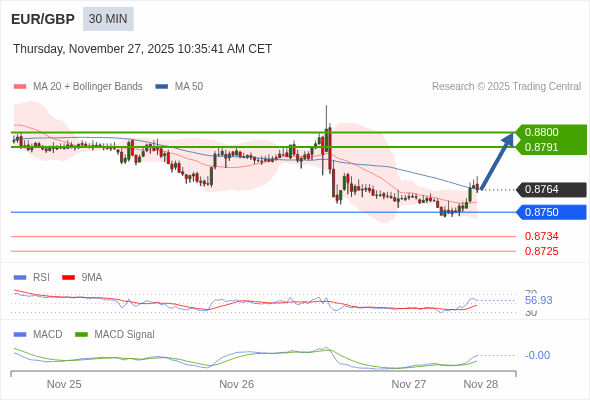
Task: Click the 0.8791 resistance price tag
Action: coord(551,147)
